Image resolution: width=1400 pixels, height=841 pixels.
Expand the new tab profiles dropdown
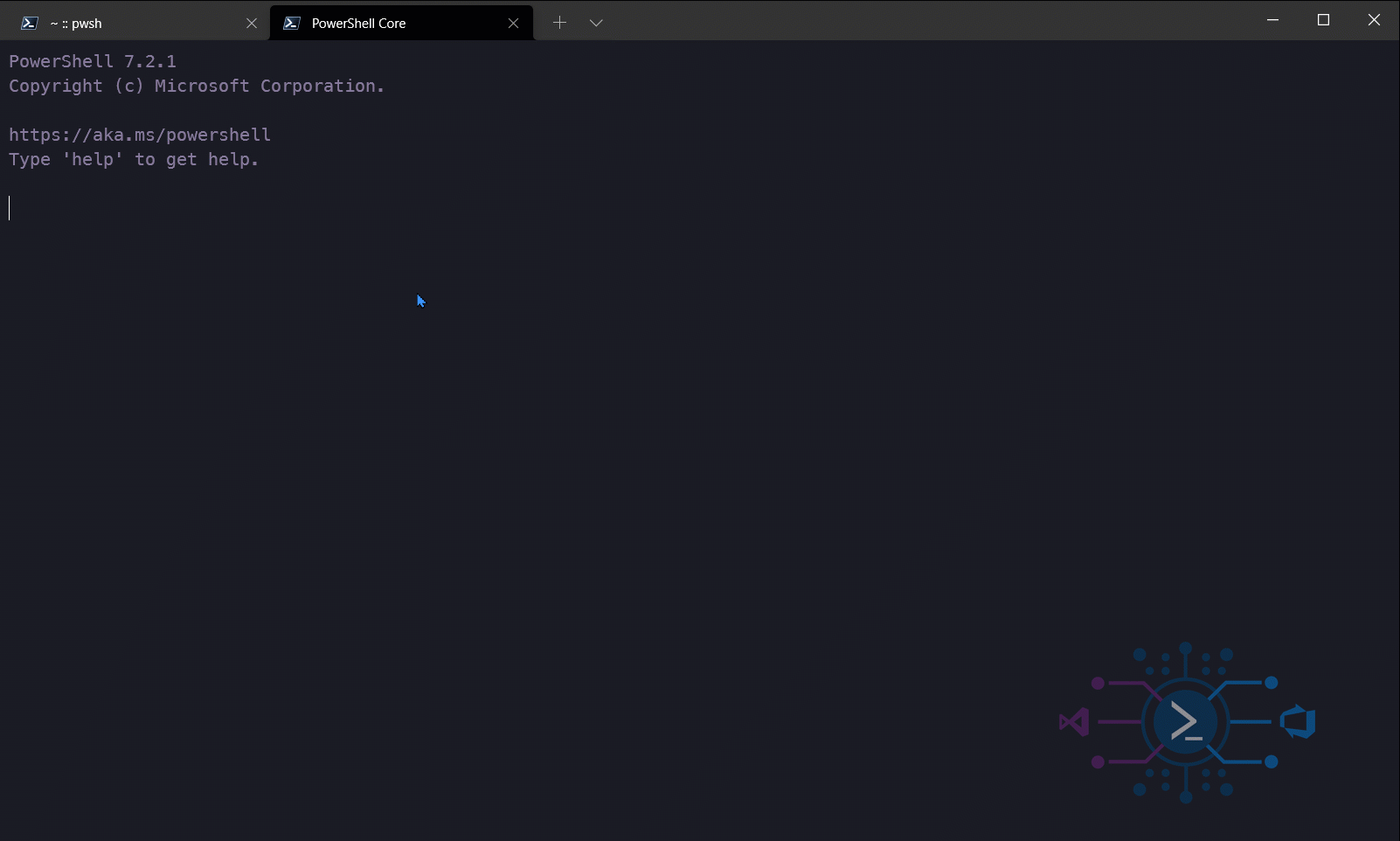click(x=596, y=23)
